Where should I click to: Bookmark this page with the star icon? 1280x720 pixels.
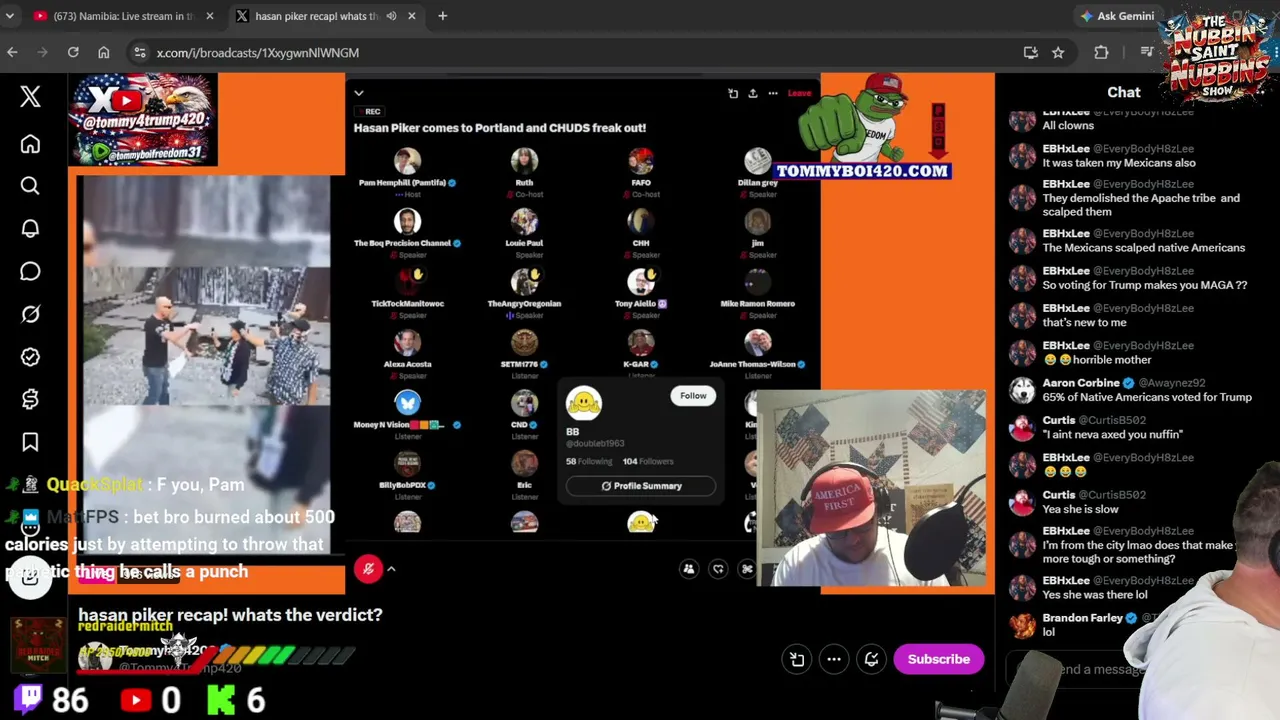1058,52
